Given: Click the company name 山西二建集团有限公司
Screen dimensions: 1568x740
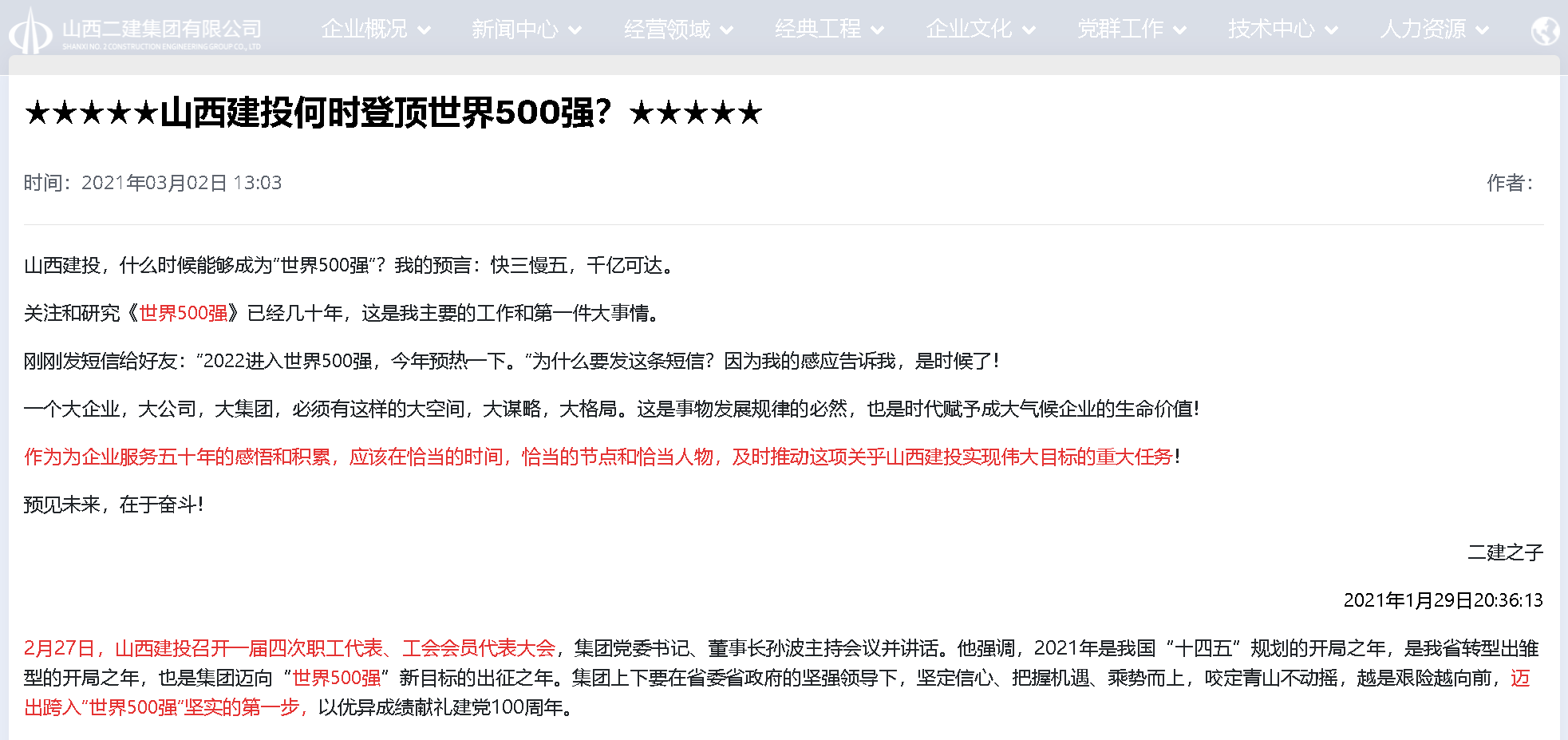Looking at the screenshot, I should point(162,30).
